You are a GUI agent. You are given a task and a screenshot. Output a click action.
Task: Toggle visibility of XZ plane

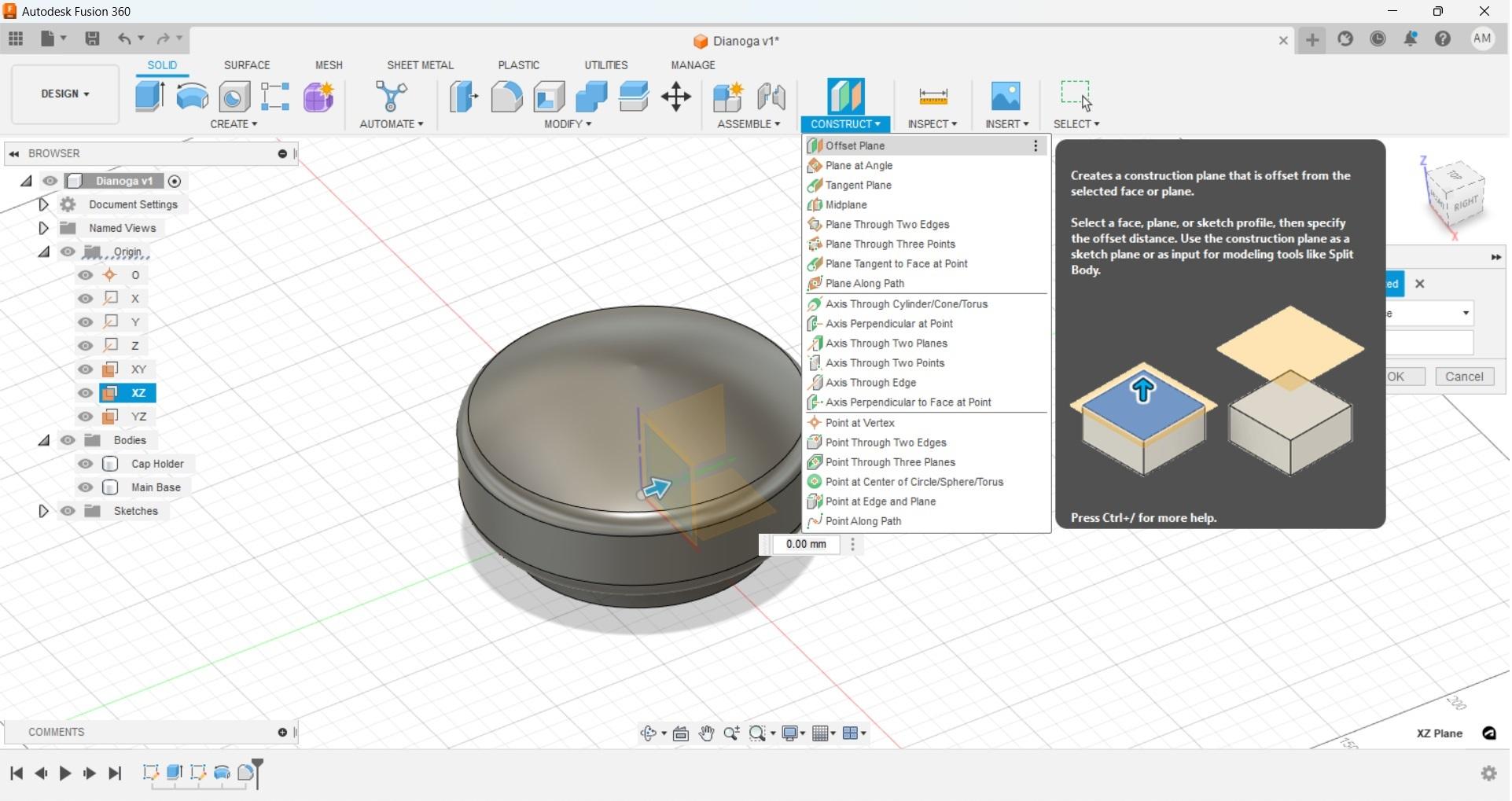tap(86, 393)
